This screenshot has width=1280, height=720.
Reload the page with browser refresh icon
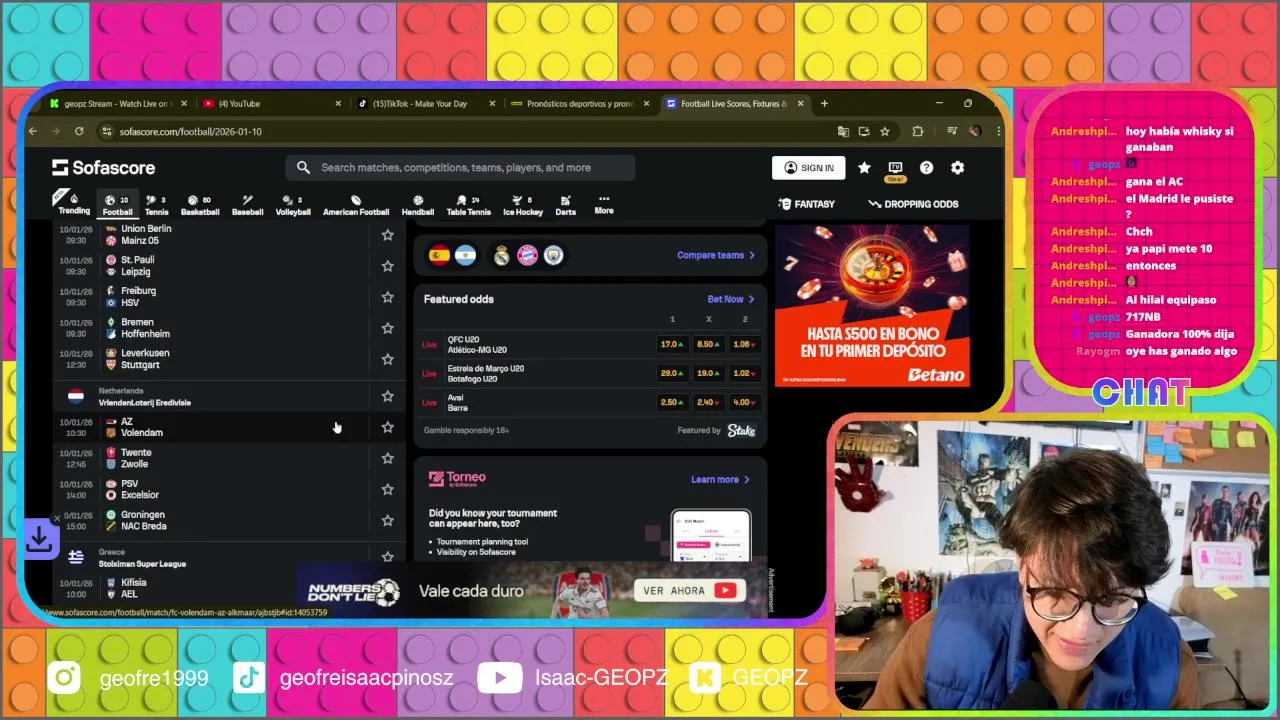point(79,131)
